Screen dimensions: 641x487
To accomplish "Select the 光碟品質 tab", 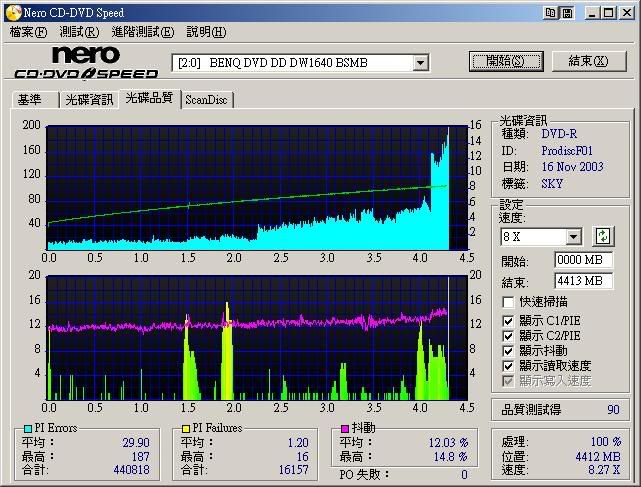I will 150,98.
